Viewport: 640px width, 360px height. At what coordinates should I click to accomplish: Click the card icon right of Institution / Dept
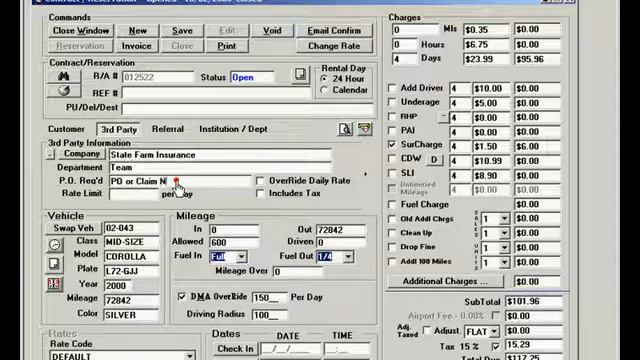click(x=364, y=129)
